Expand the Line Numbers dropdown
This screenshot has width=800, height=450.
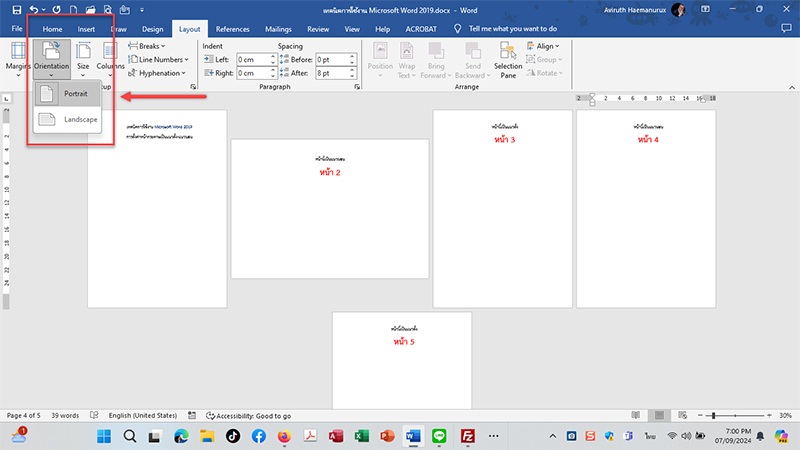(x=157, y=60)
